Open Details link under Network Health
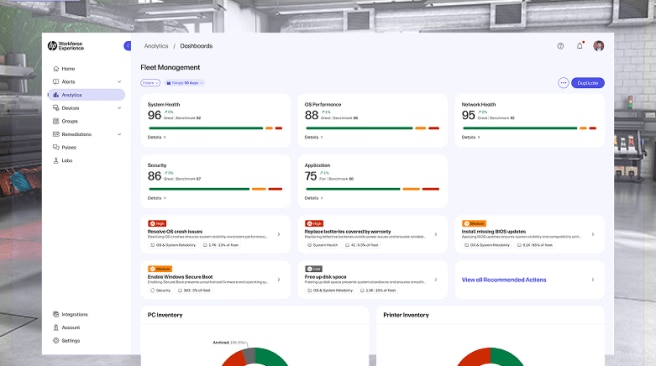Screen dimensions: 656x366 tap(471, 137)
